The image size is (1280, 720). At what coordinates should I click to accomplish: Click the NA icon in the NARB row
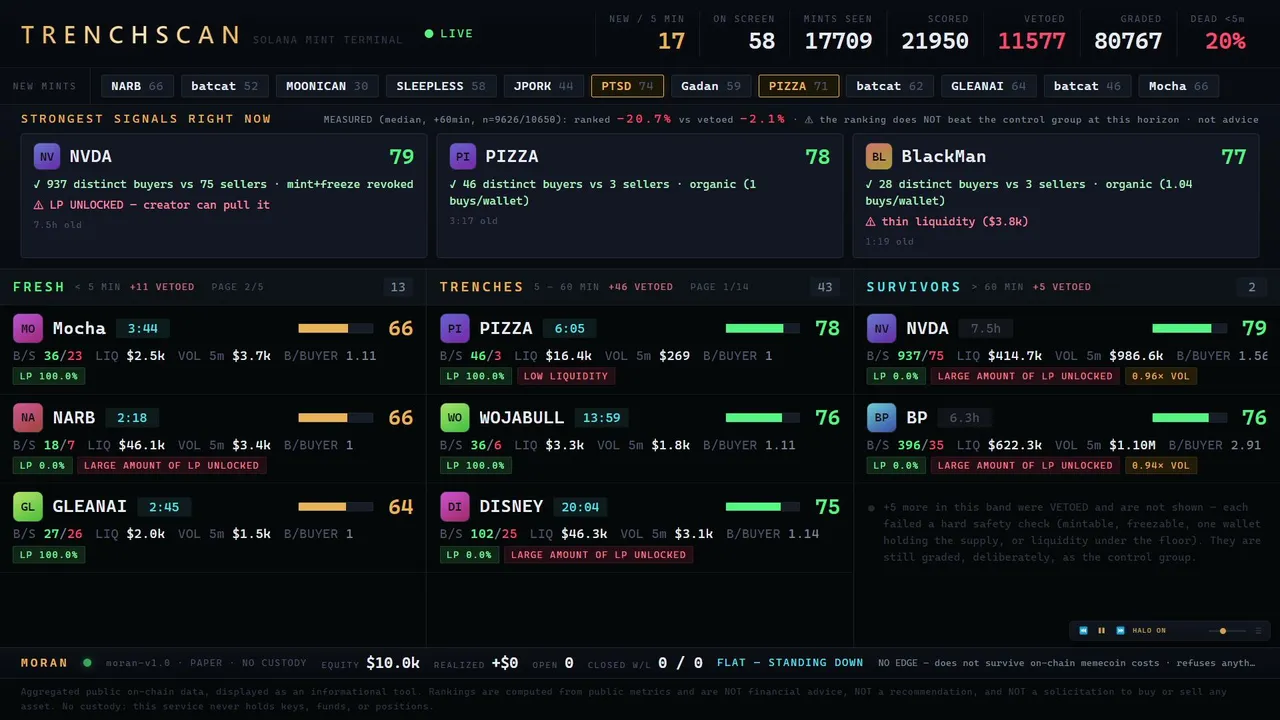28,418
